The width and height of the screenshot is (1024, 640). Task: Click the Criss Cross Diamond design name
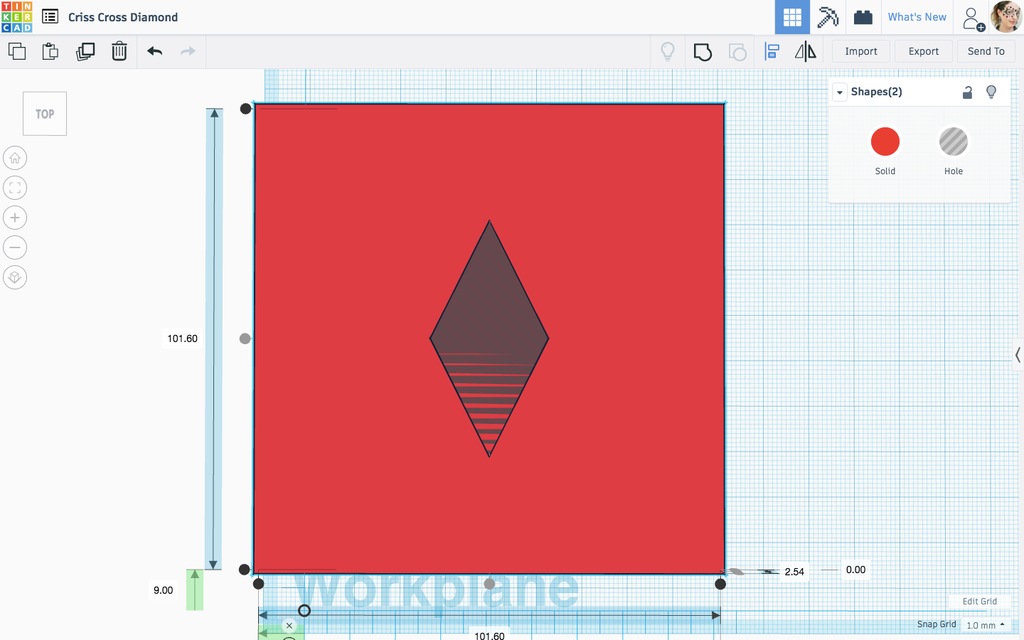(123, 17)
